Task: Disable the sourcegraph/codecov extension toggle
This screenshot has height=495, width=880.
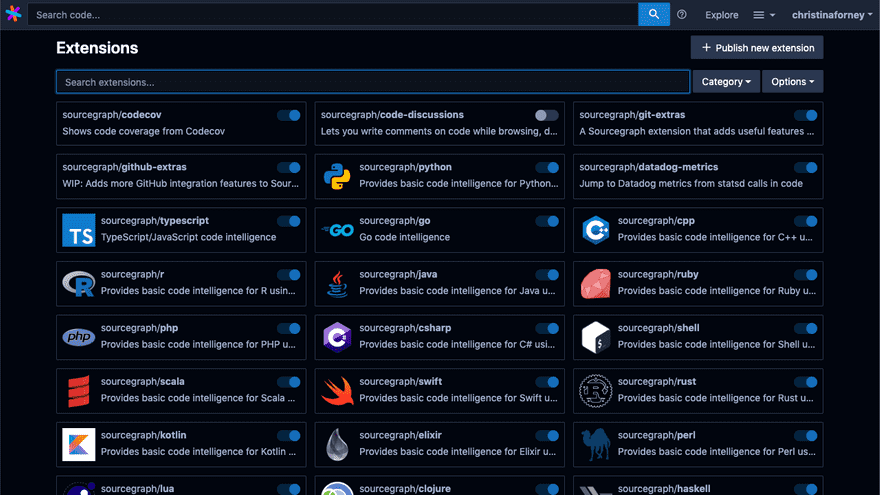Action: pos(288,115)
